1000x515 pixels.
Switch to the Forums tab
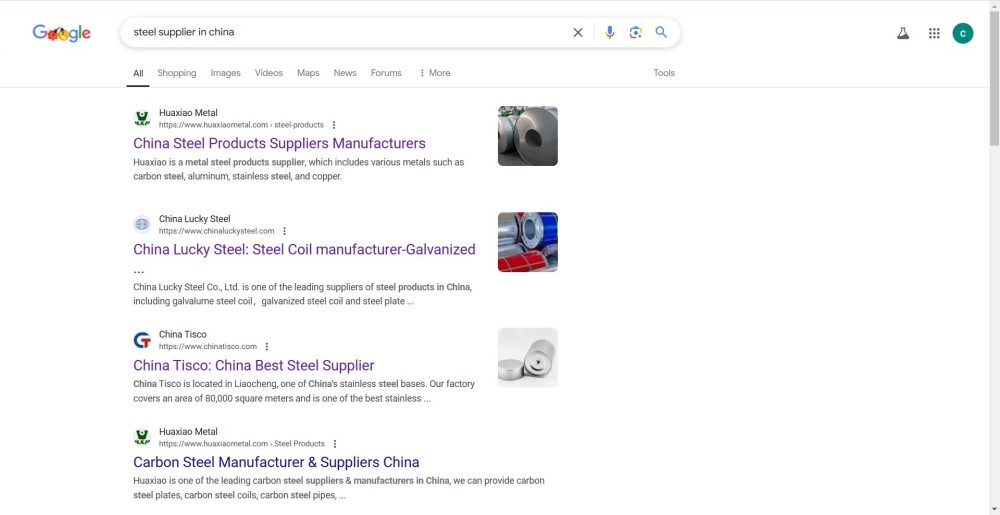point(386,73)
